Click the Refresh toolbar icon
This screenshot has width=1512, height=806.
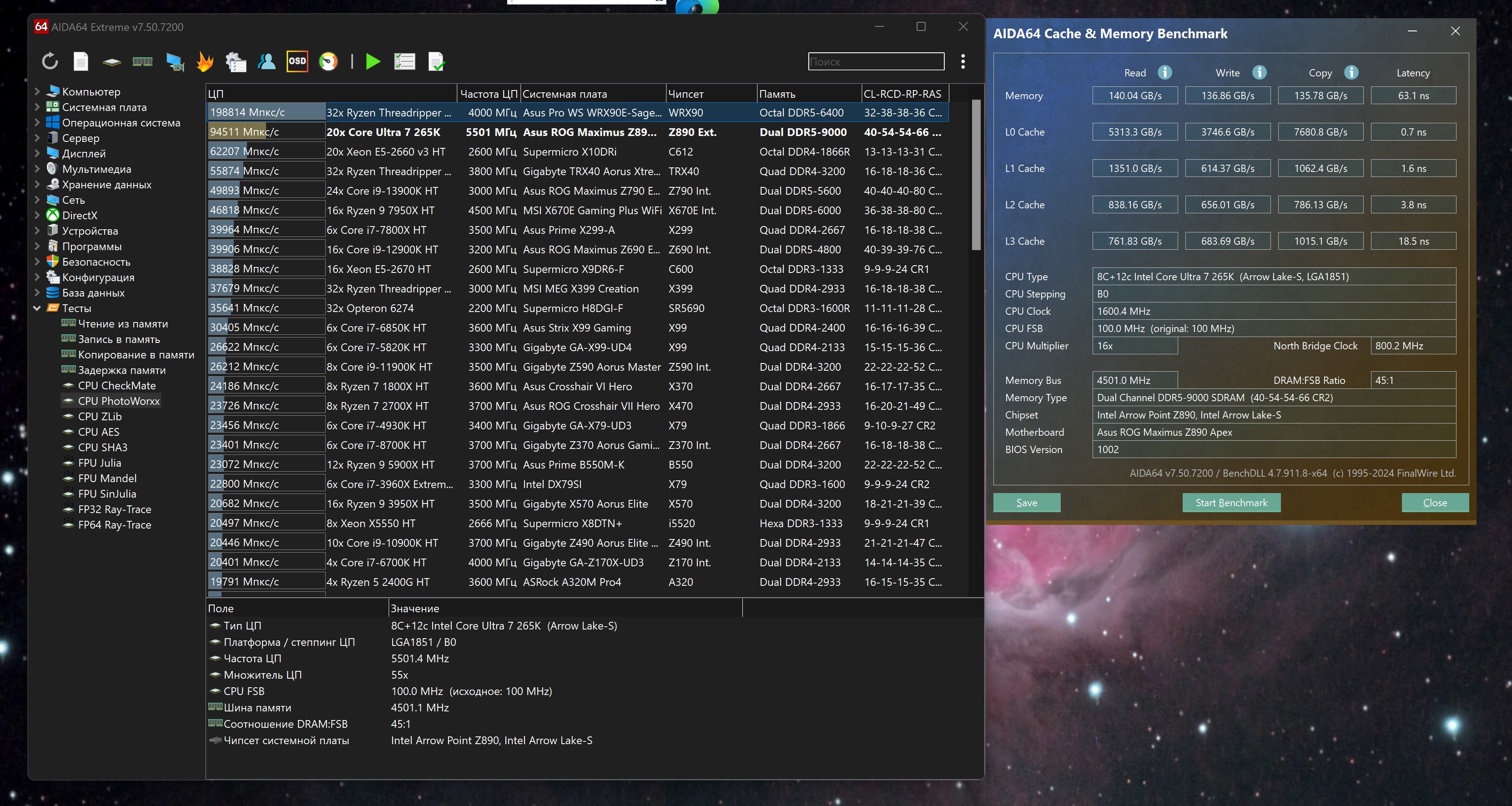[x=50, y=61]
